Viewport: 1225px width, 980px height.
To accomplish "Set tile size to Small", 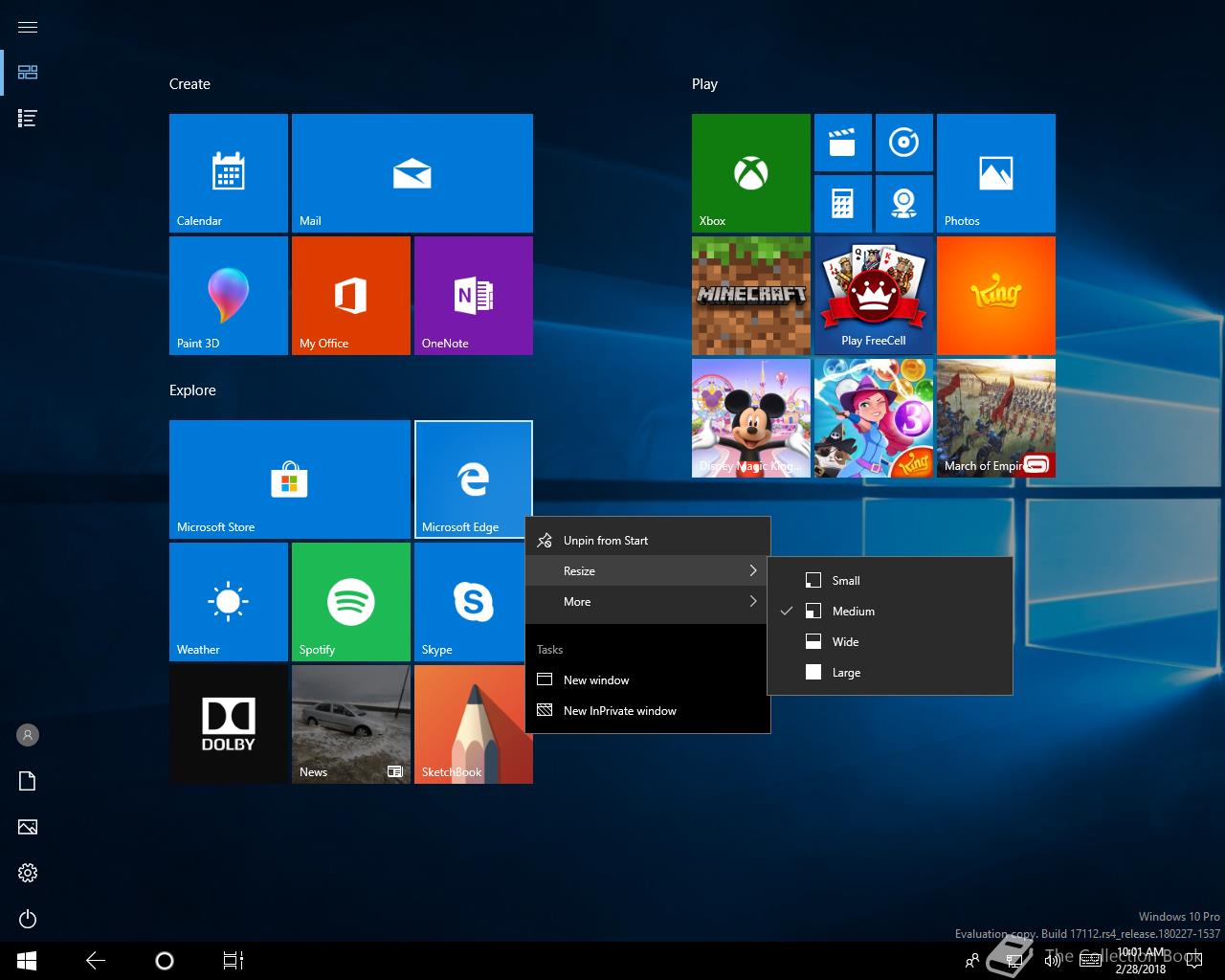I will click(890, 581).
